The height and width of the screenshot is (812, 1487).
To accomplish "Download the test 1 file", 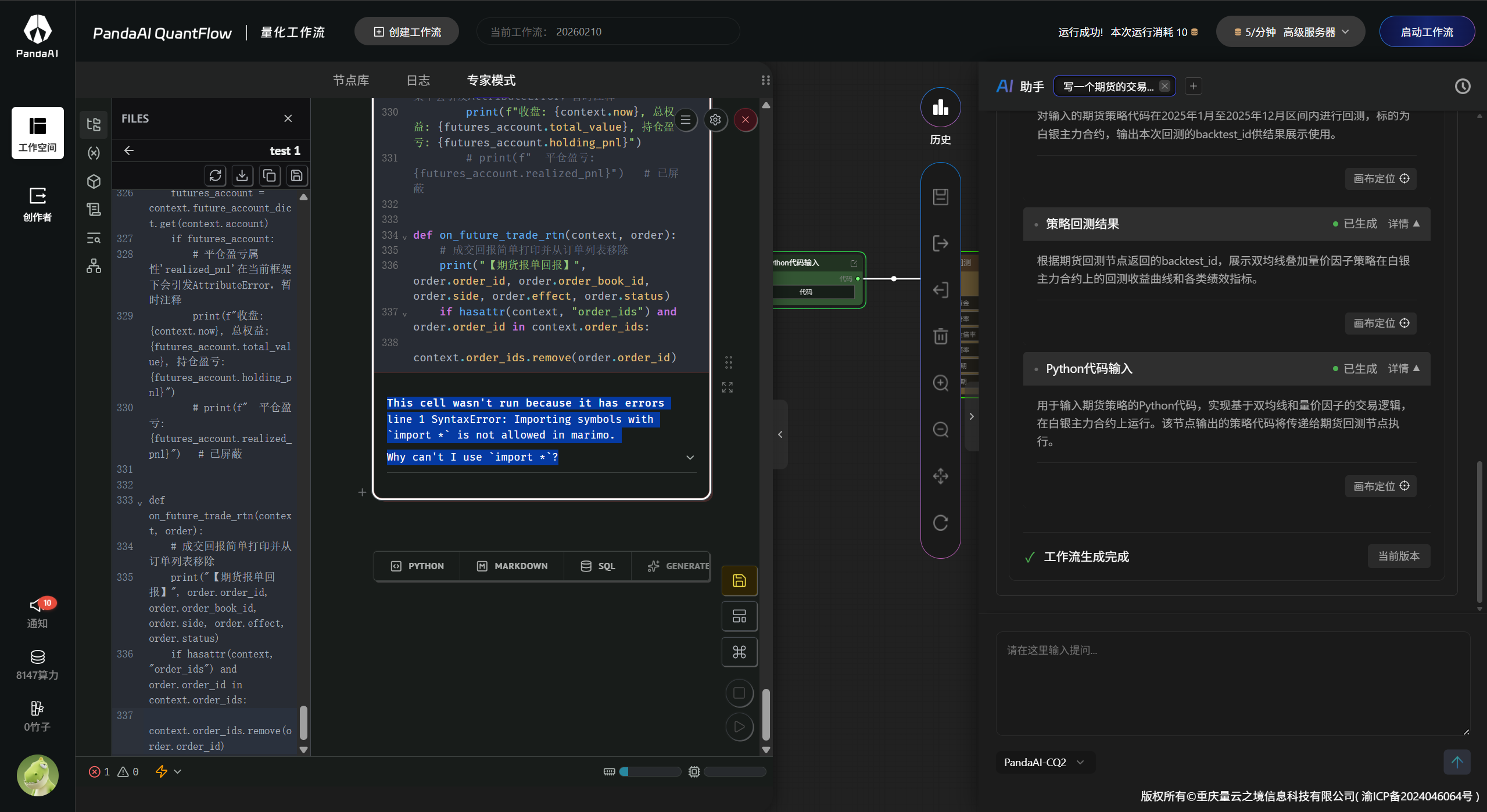I will pos(242,175).
